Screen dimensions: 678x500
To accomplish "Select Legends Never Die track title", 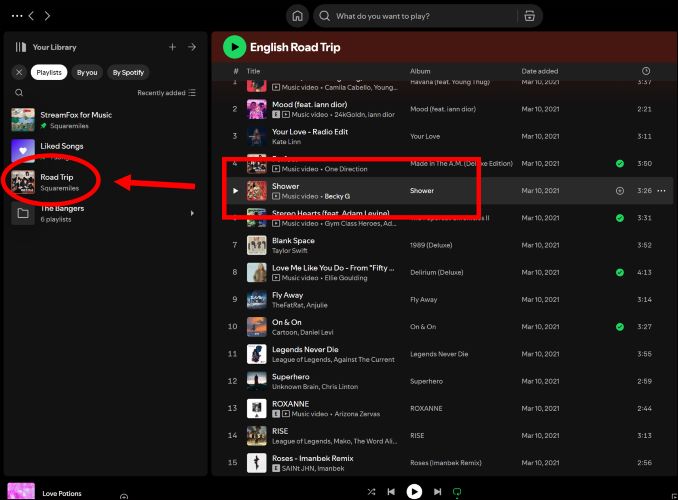I will [x=305, y=349].
